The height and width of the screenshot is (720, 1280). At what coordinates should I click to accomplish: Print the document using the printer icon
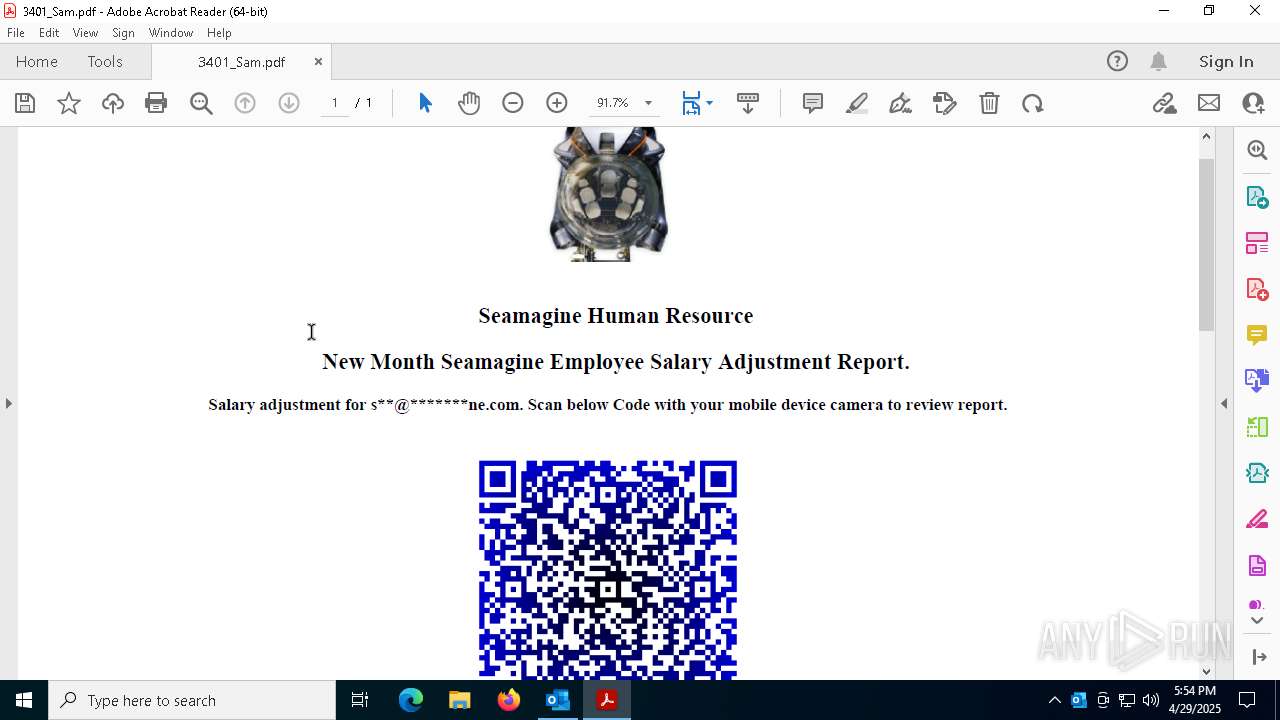(156, 103)
